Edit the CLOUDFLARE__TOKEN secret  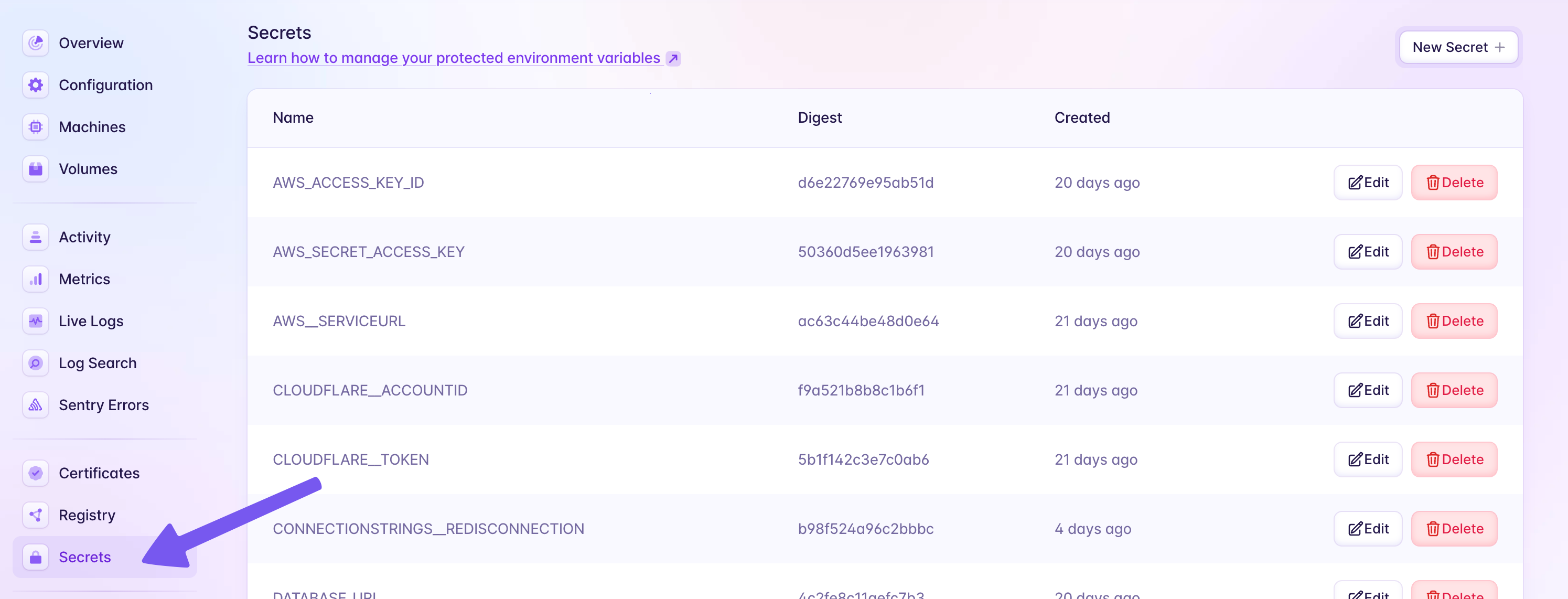[x=1368, y=459]
